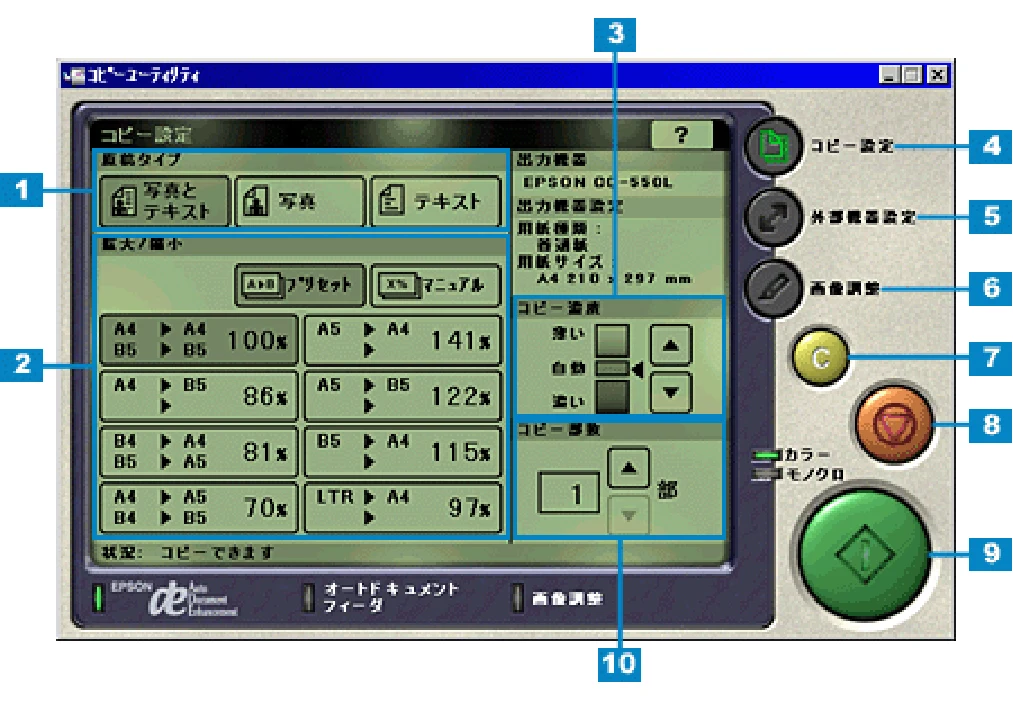The width and height of the screenshot is (1013, 703).
Task: Open コピー設定 with the green page icon
Action: [x=773, y=146]
